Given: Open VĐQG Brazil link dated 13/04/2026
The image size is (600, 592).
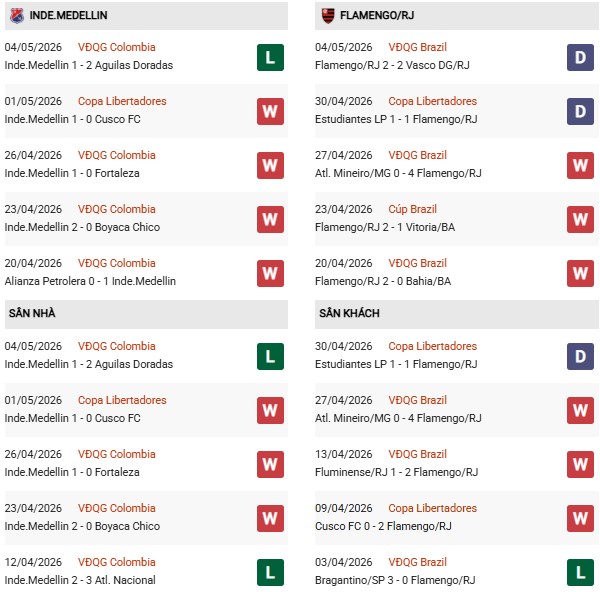Looking at the screenshot, I should tap(417, 454).
